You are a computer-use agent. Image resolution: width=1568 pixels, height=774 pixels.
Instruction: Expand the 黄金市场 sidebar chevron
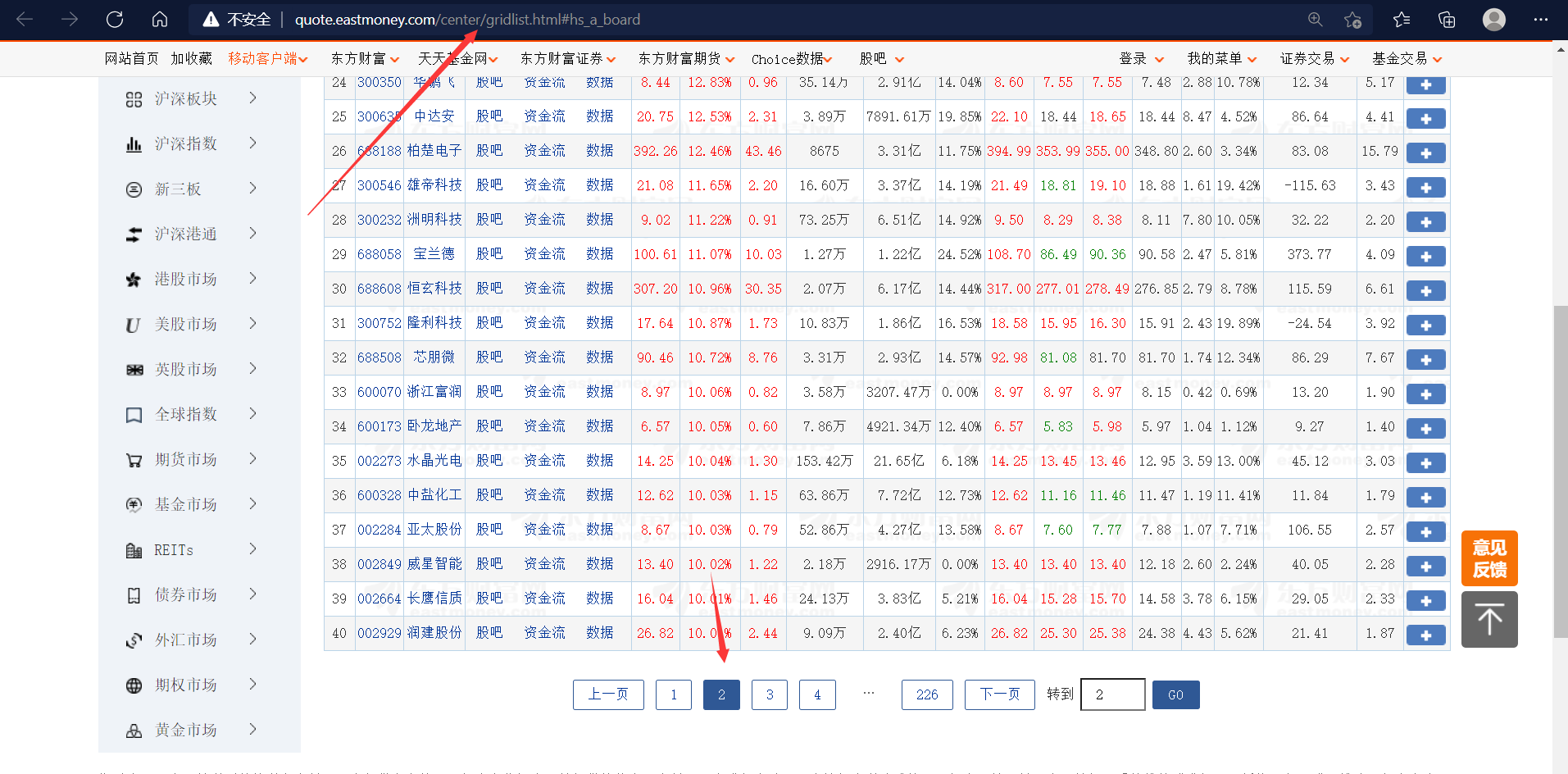tap(252, 729)
